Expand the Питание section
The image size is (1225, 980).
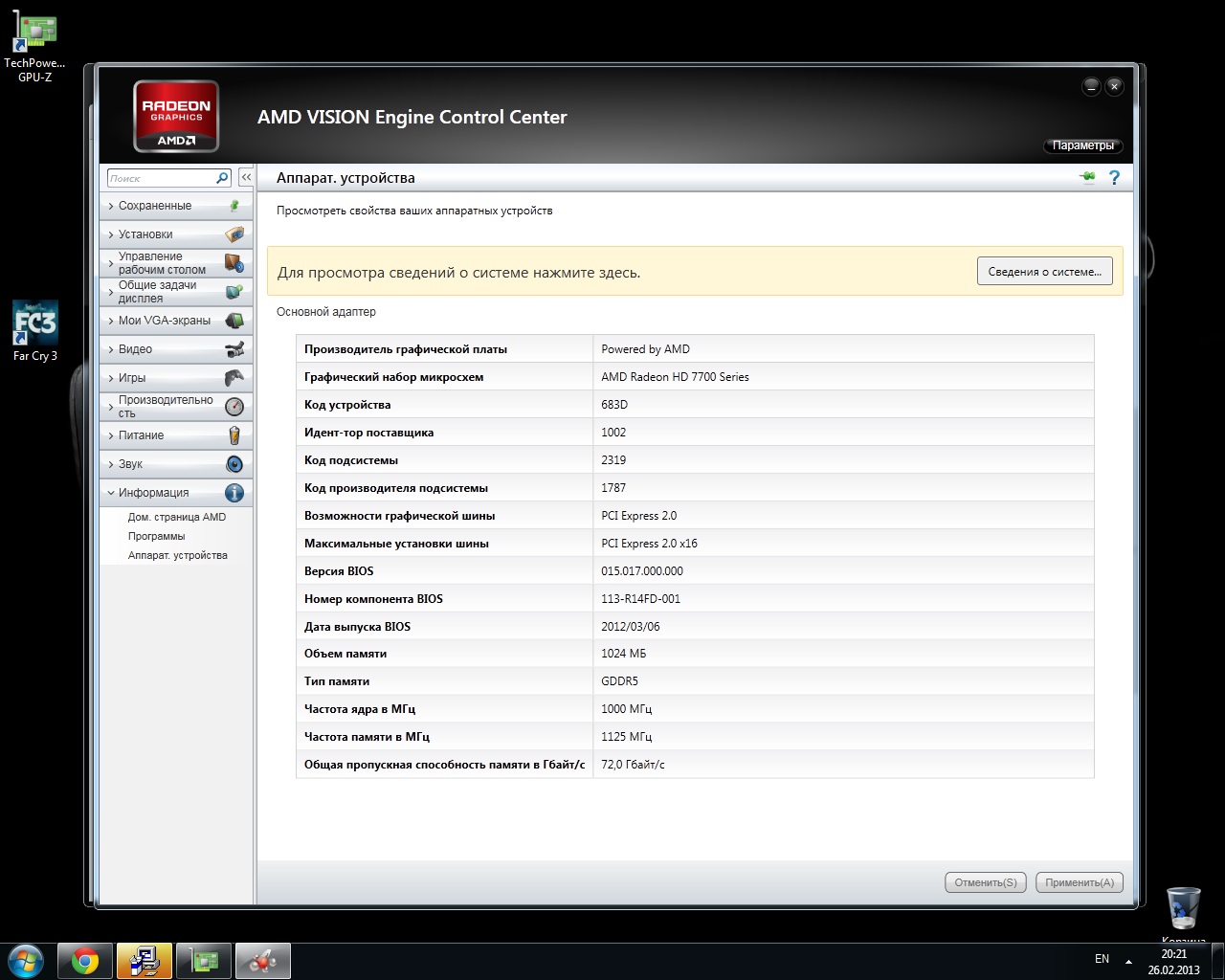pyautogui.click(x=141, y=435)
